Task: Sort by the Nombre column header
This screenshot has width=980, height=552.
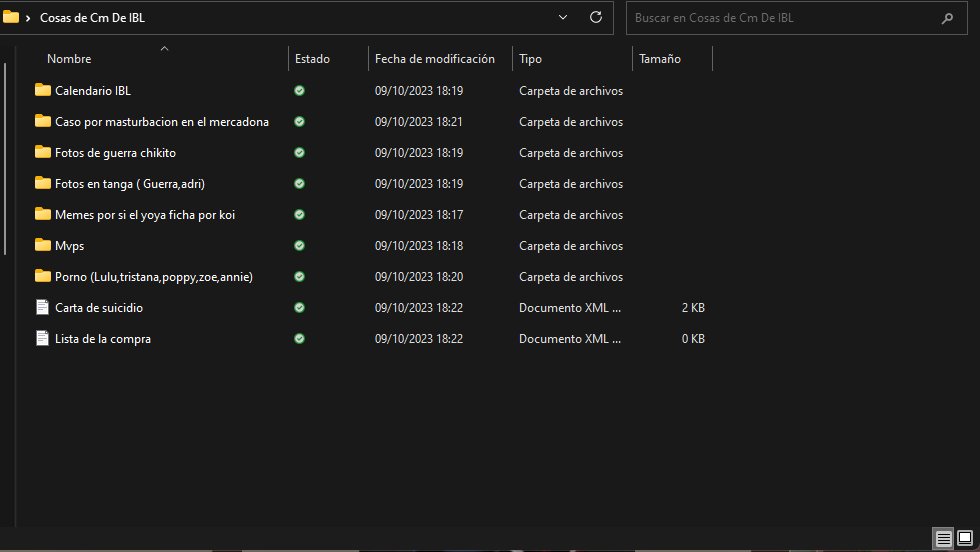Action: [69, 59]
